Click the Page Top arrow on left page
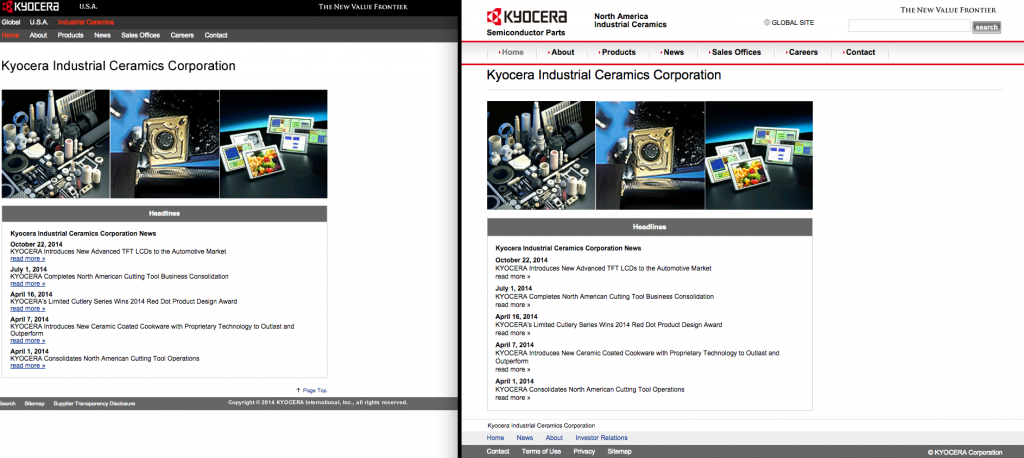 298,390
